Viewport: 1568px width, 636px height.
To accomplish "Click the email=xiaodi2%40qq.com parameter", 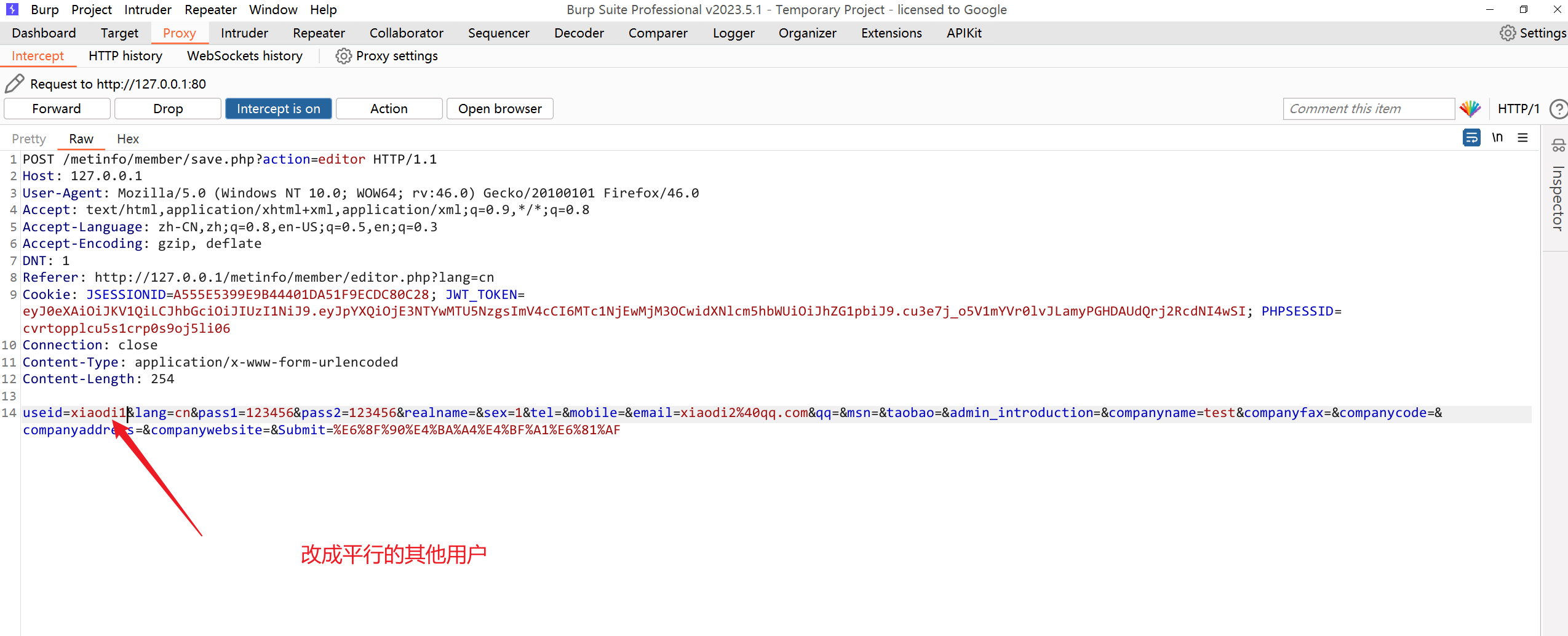I will pyautogui.click(x=721, y=413).
